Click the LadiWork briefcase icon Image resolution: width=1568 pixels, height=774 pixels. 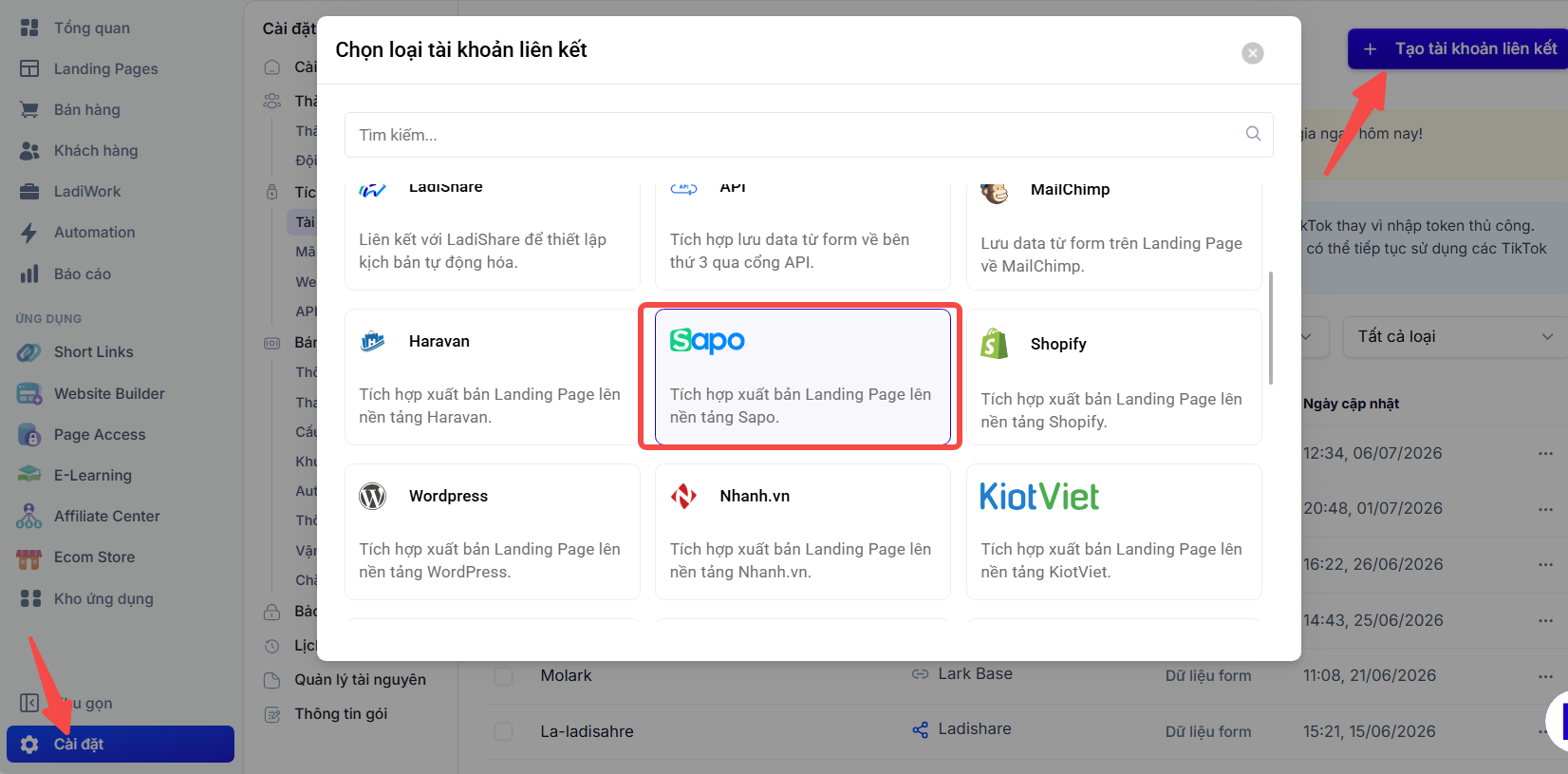29,191
